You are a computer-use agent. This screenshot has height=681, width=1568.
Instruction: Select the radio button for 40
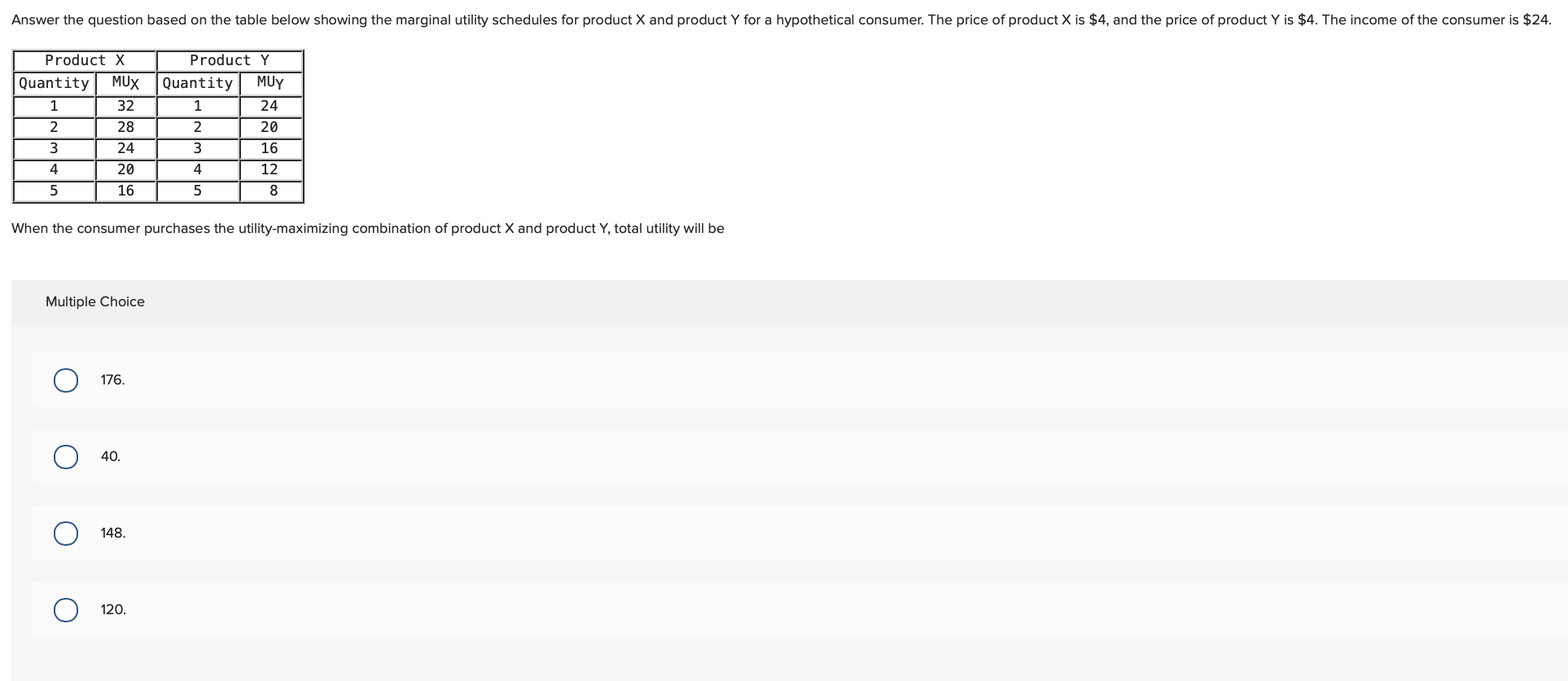point(66,457)
